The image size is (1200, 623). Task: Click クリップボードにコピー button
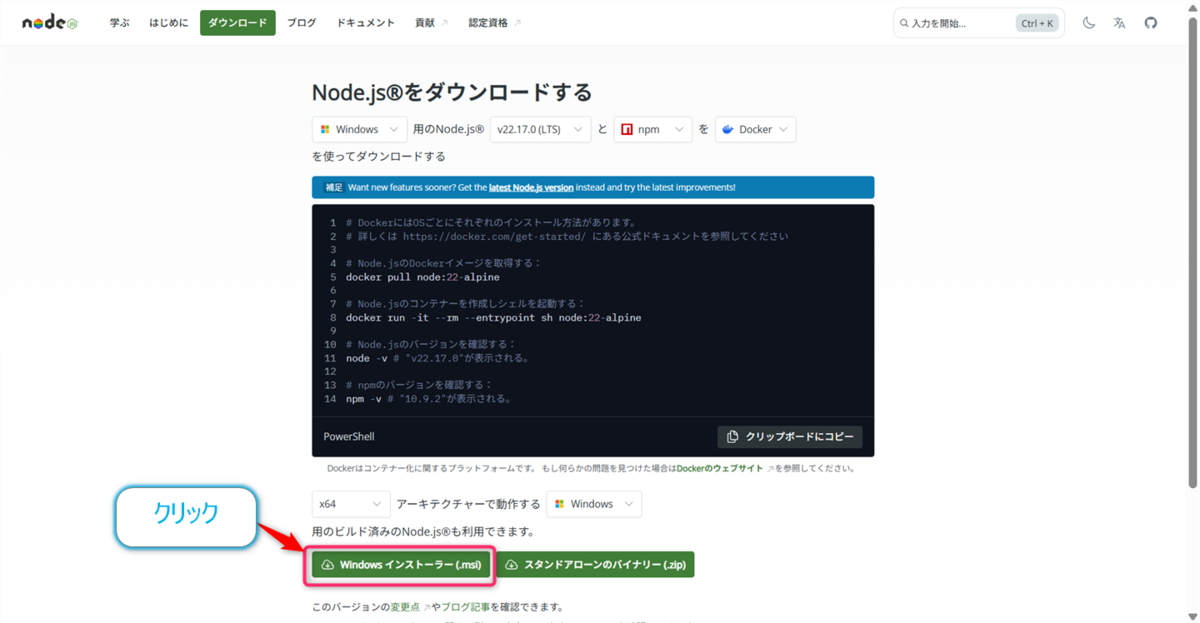click(790, 437)
